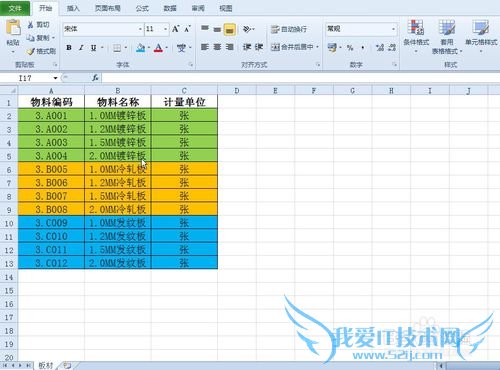Decrease the cell indent
The height and width of the screenshot is (370, 500).
(247, 47)
